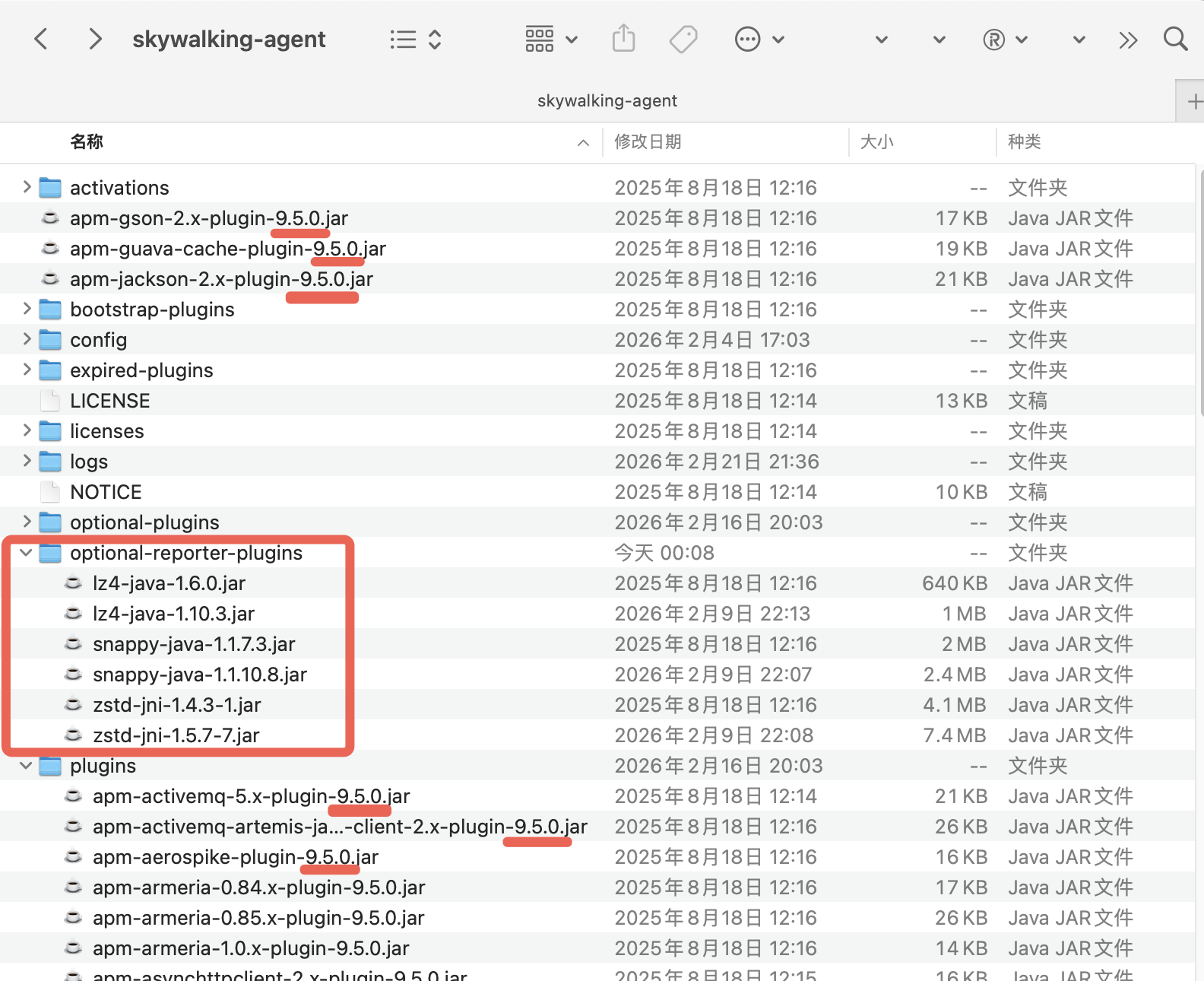Click the optional-plugins folder icon
1204x981 pixels.
pos(50,522)
